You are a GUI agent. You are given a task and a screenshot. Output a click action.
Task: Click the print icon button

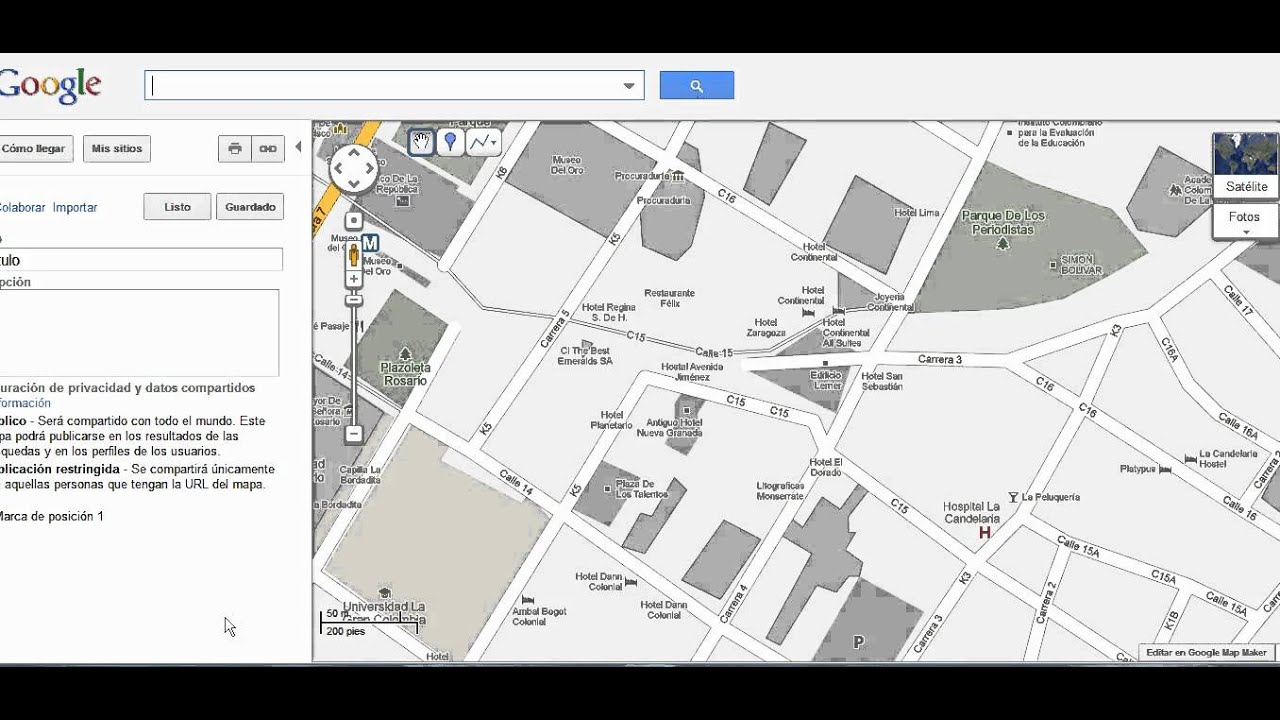[235, 149]
